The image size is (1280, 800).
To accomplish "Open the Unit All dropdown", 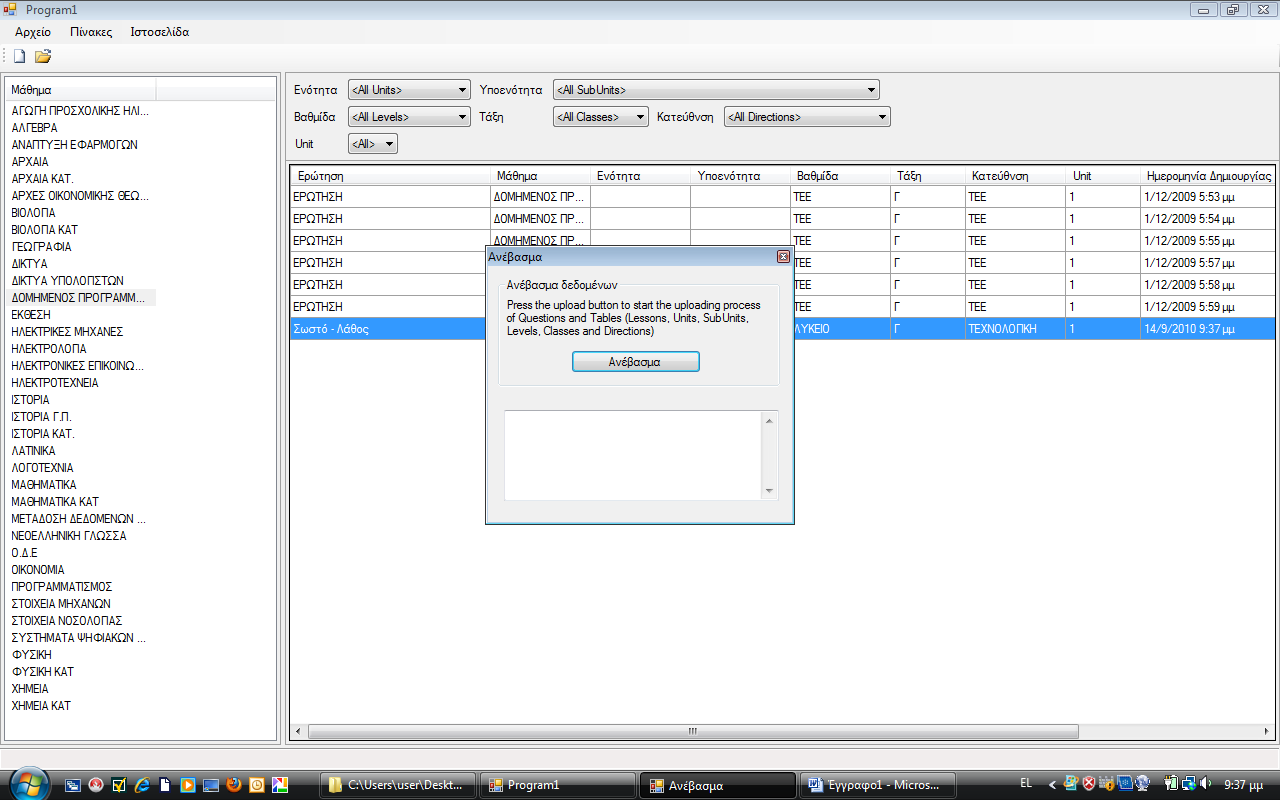I will tap(372, 144).
